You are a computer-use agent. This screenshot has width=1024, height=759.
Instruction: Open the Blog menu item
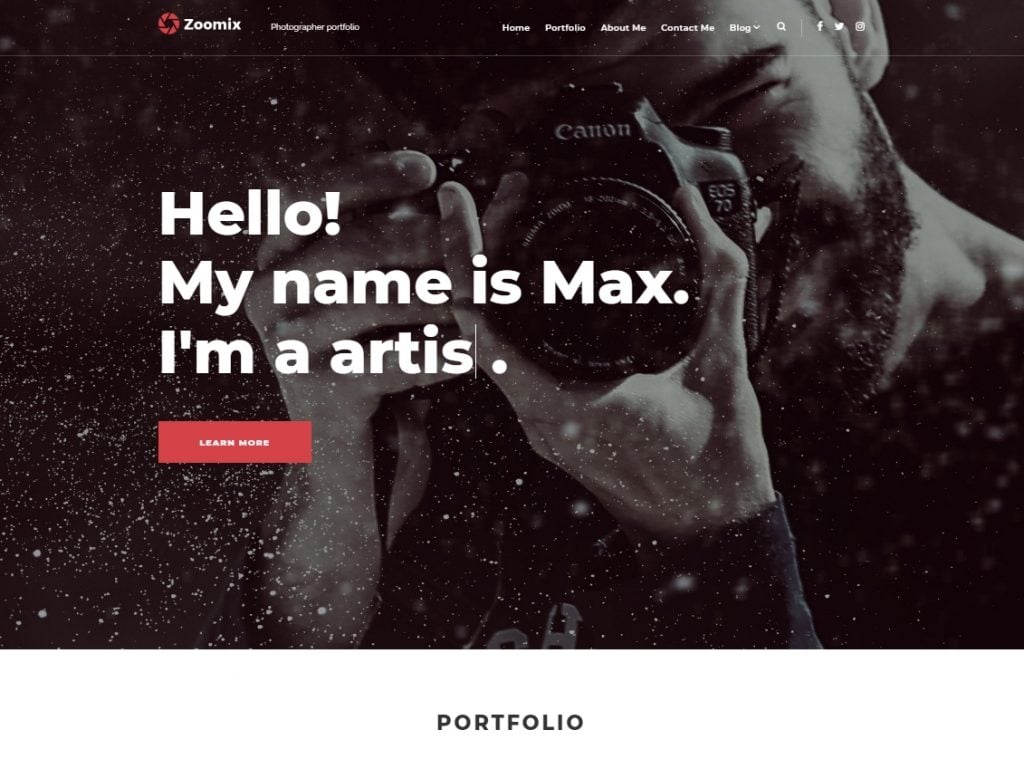point(740,27)
